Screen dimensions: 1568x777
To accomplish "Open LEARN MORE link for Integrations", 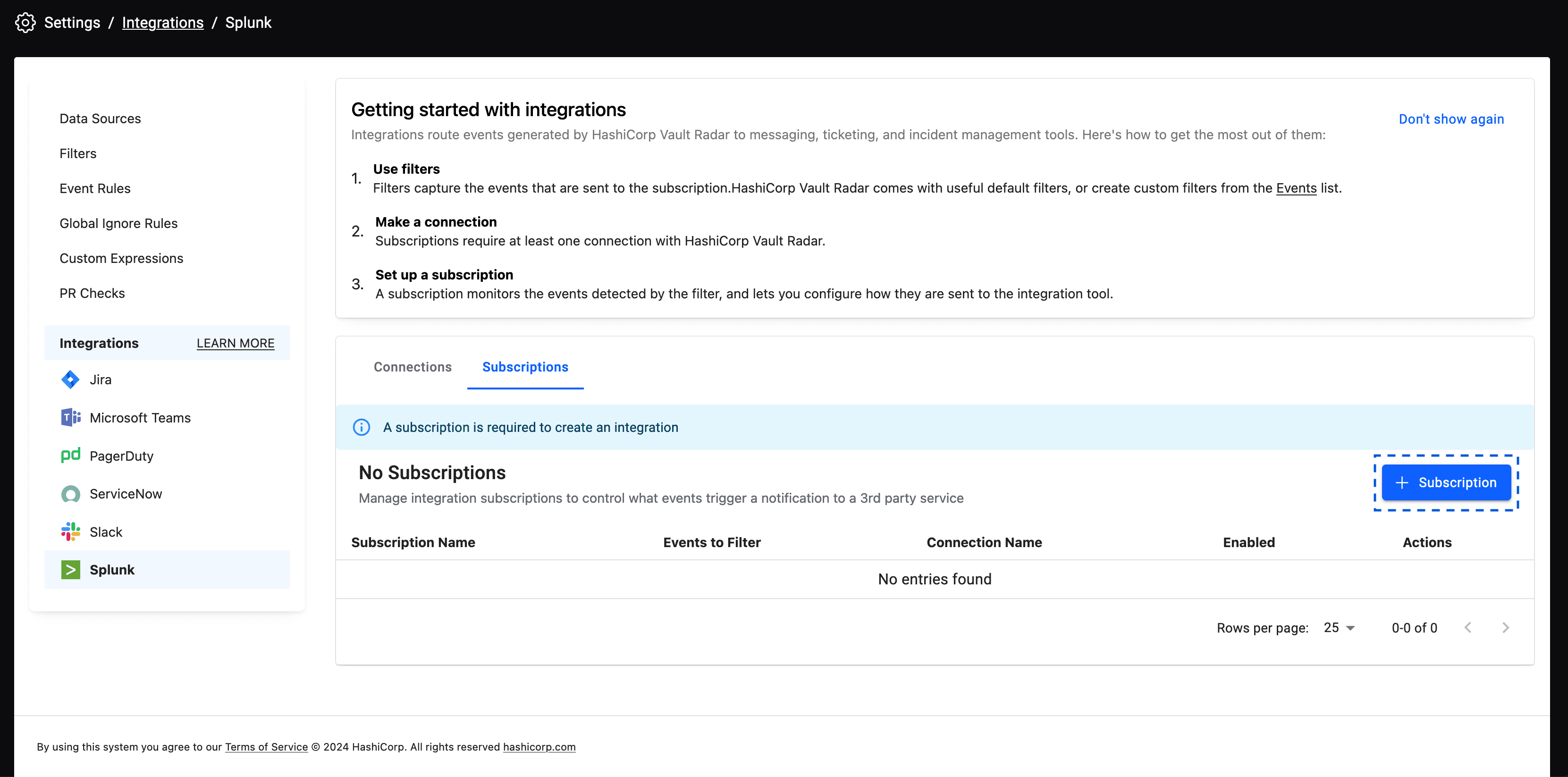I will pos(236,344).
